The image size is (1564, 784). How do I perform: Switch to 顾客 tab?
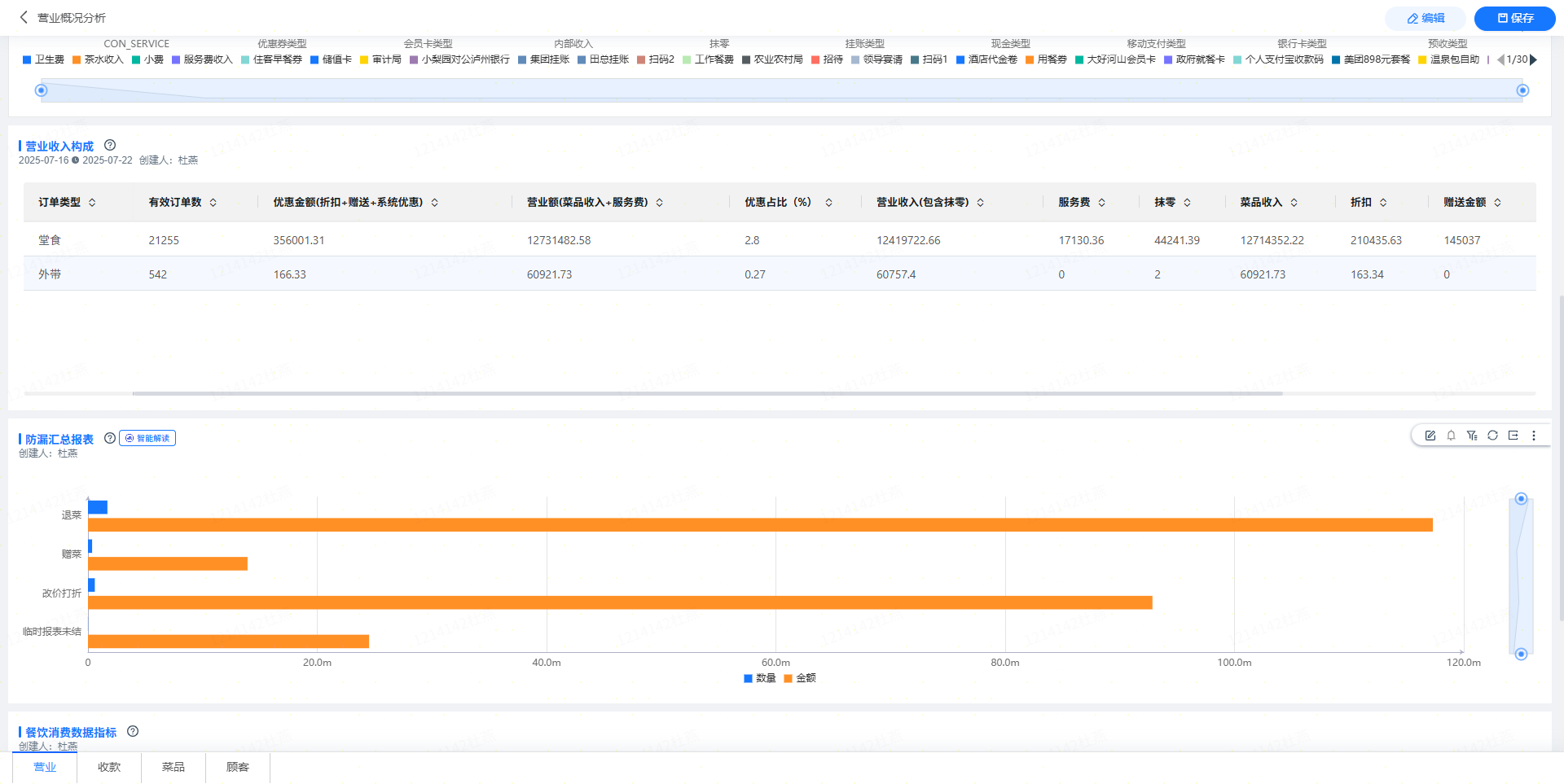(x=238, y=767)
